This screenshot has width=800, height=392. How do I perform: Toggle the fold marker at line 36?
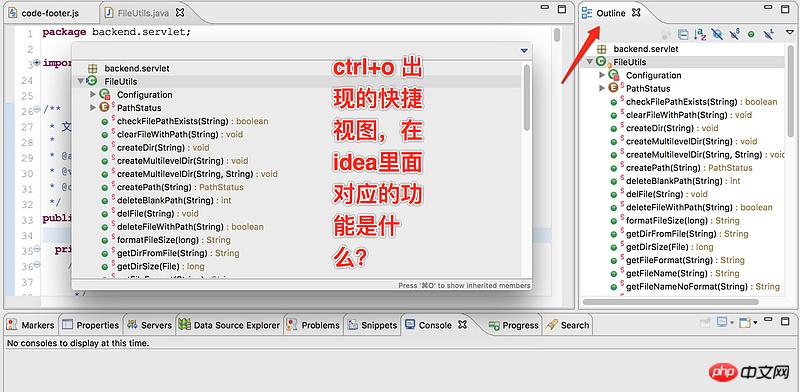point(36,265)
